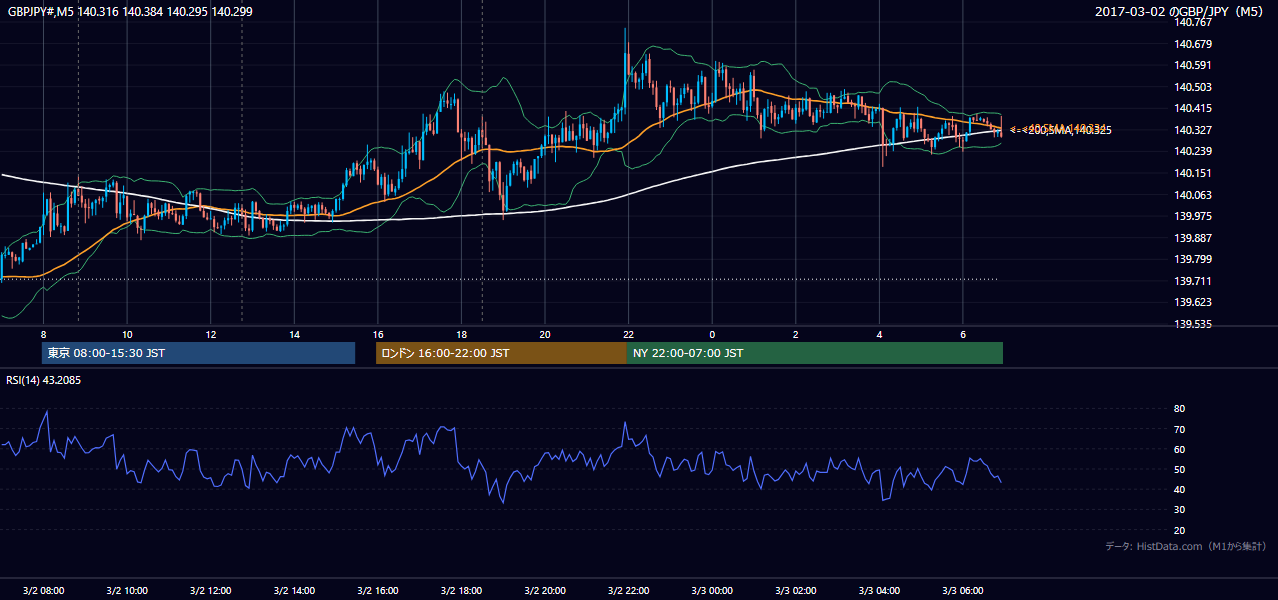The image size is (1278, 600).
Task: Click the 3/2 22:00 bottom time label
Action: [x=628, y=591]
